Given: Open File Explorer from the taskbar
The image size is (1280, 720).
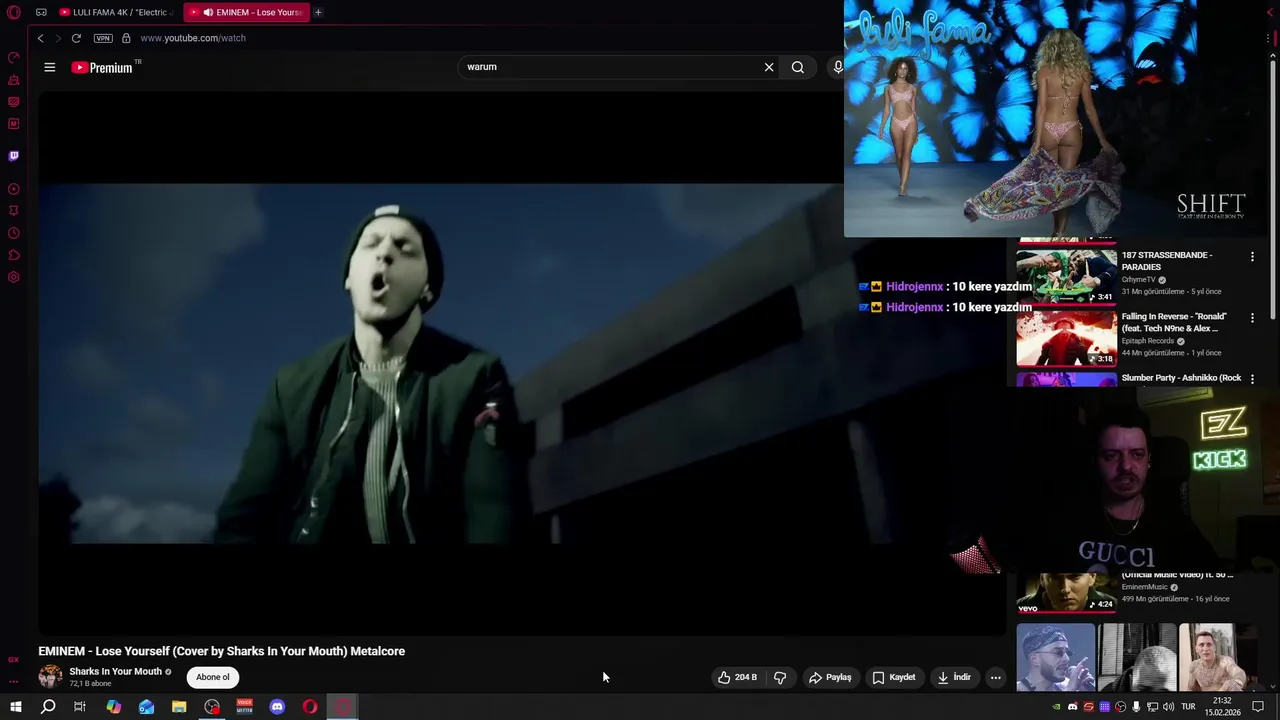Looking at the screenshot, I should pyautogui.click(x=179, y=707).
